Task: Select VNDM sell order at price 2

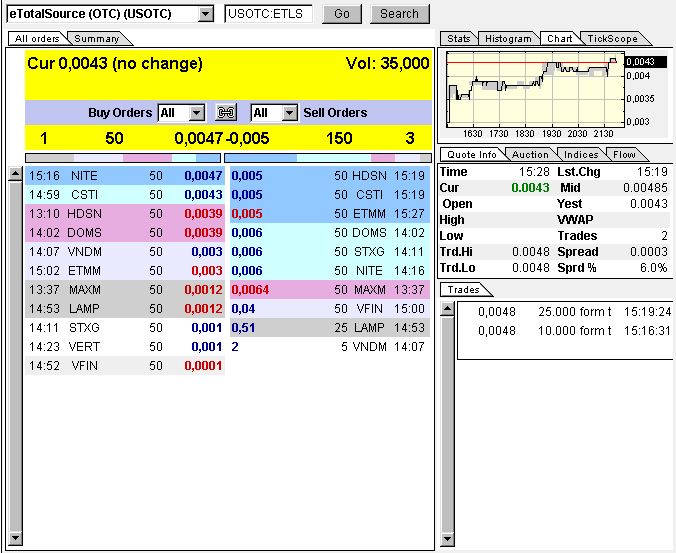Action: [x=330, y=347]
